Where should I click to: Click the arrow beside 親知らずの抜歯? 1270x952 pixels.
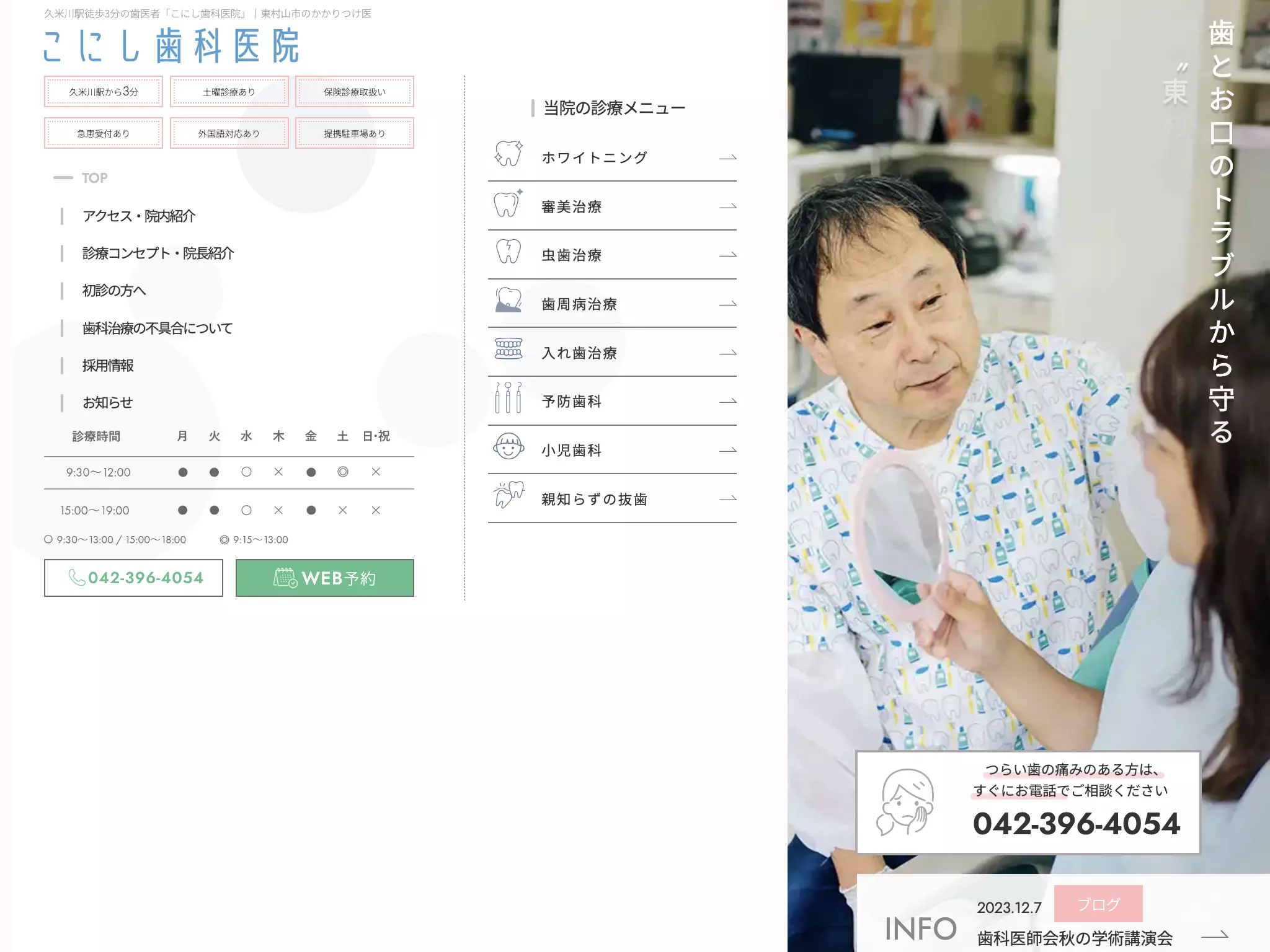[727, 498]
